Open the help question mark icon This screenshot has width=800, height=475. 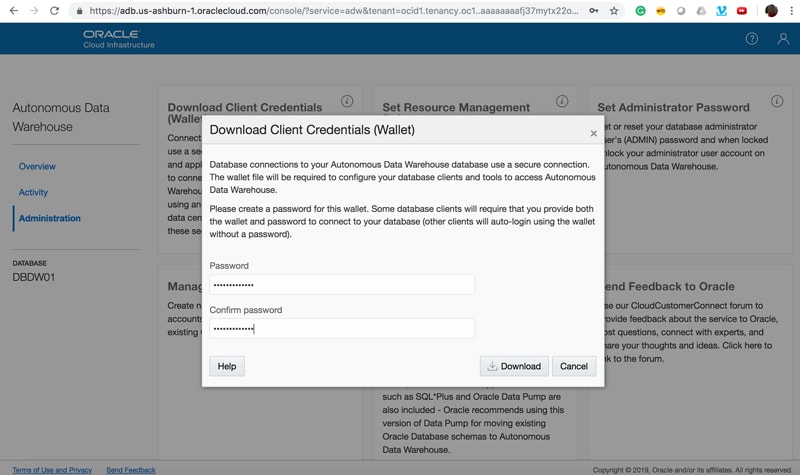click(752, 39)
